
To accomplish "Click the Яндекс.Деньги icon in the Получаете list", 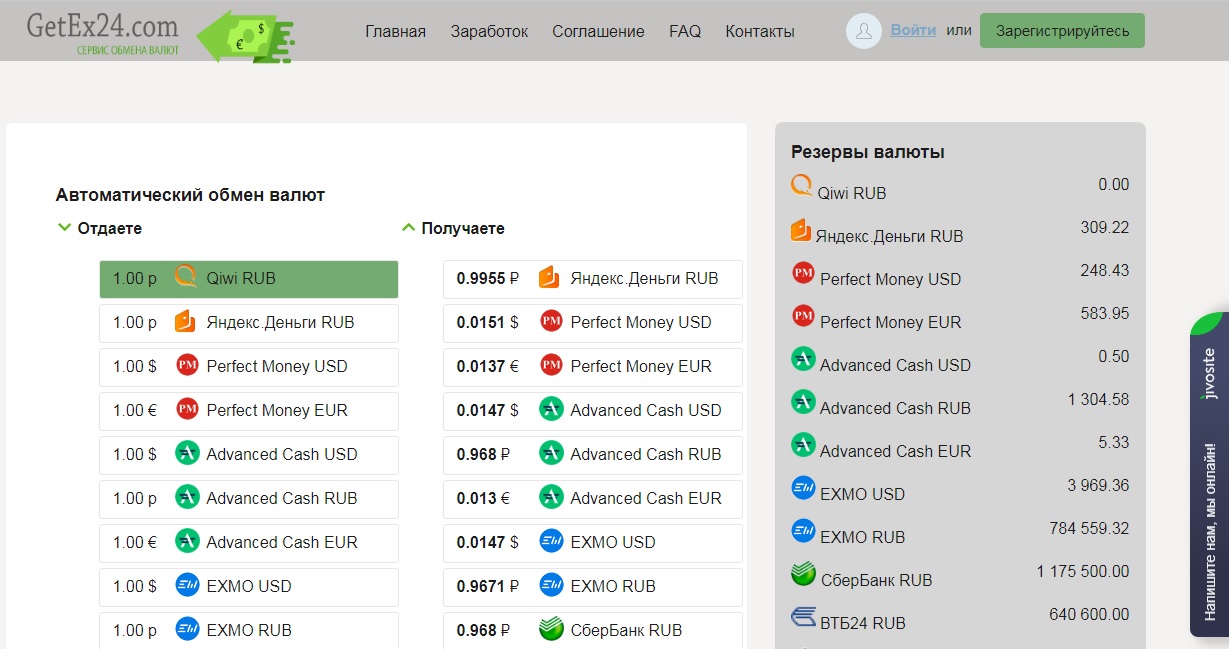I will (x=548, y=278).
